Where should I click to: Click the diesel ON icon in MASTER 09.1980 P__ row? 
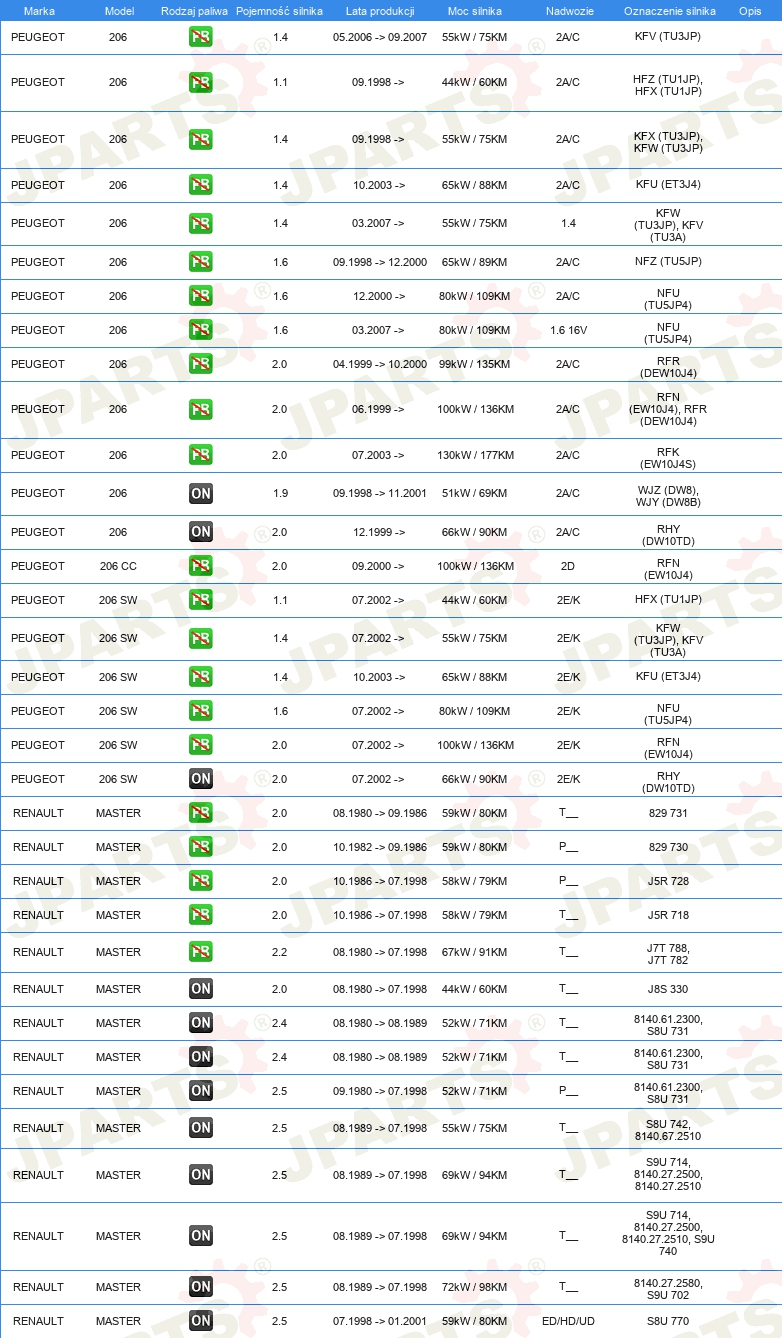point(201,1092)
